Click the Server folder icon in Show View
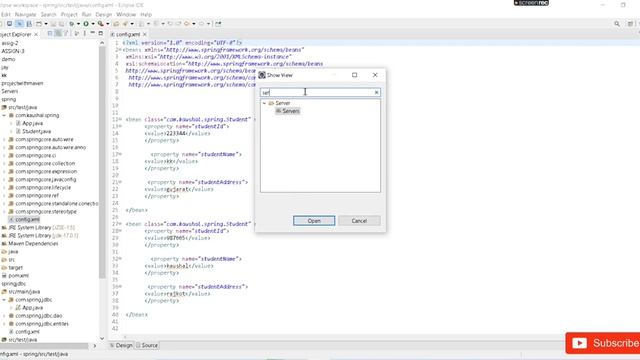Image resolution: width=640 pixels, height=360 pixels. click(x=271, y=103)
